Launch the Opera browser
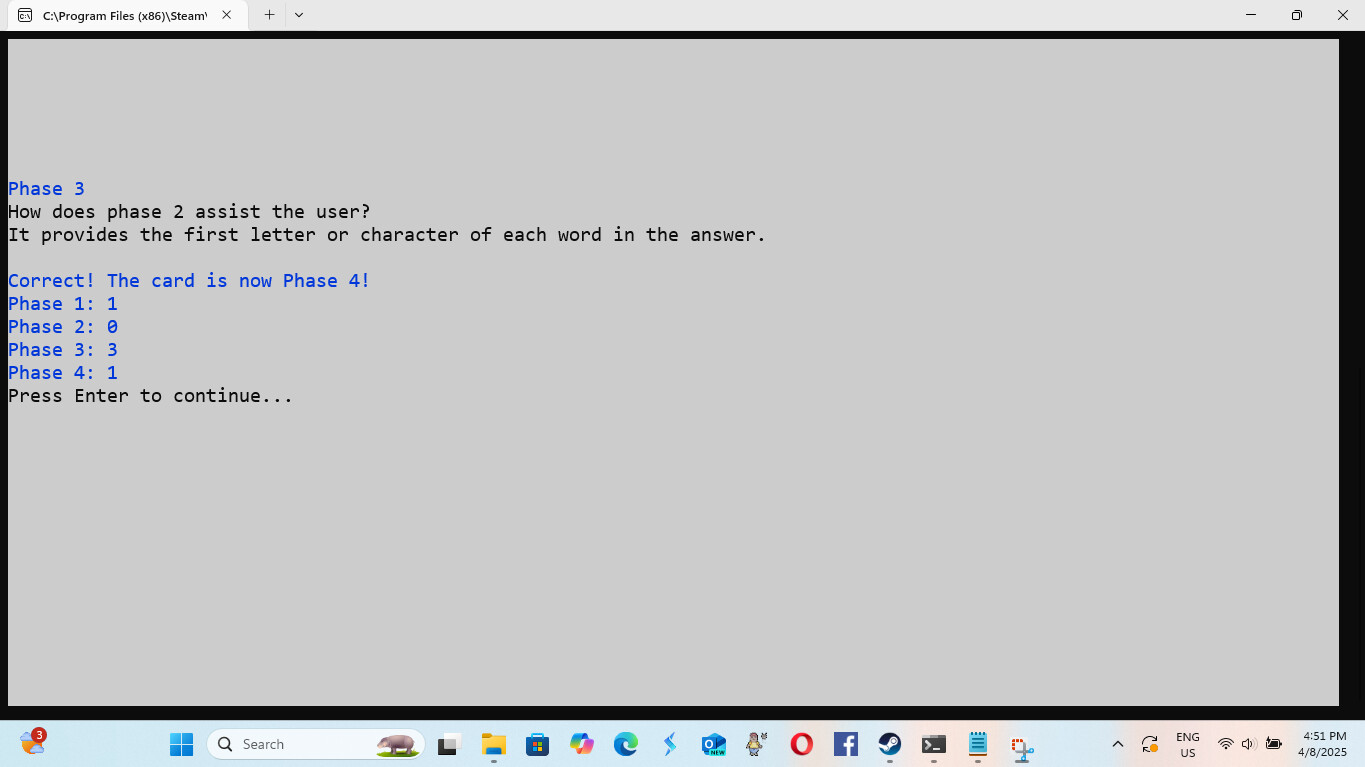 [x=801, y=744]
